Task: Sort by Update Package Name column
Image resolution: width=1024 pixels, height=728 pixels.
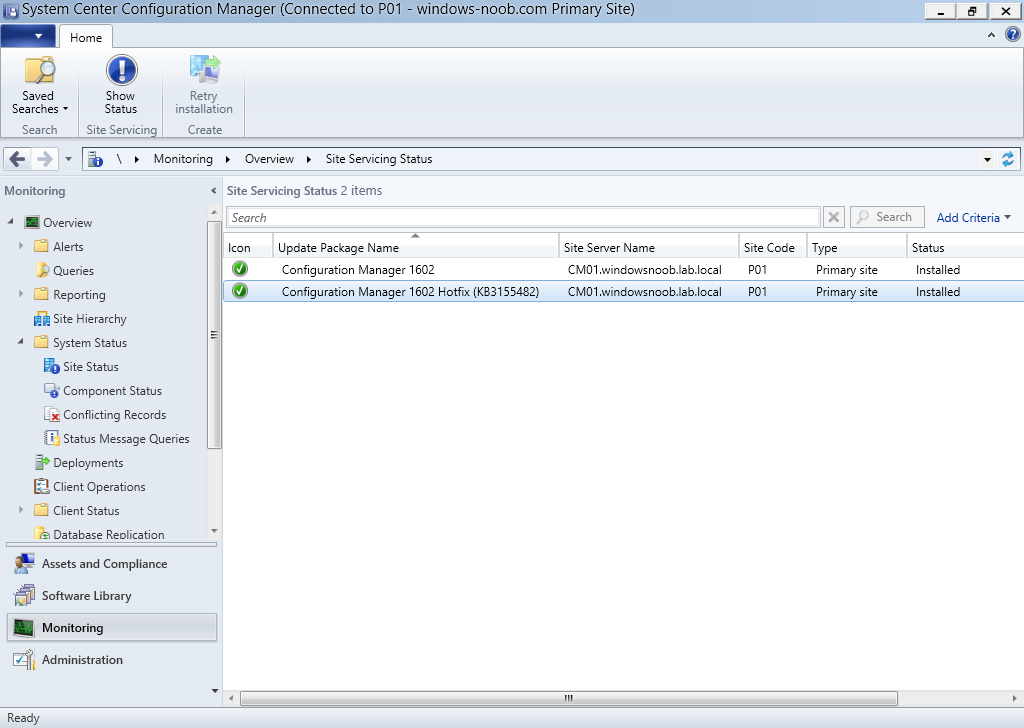Action: (415, 247)
